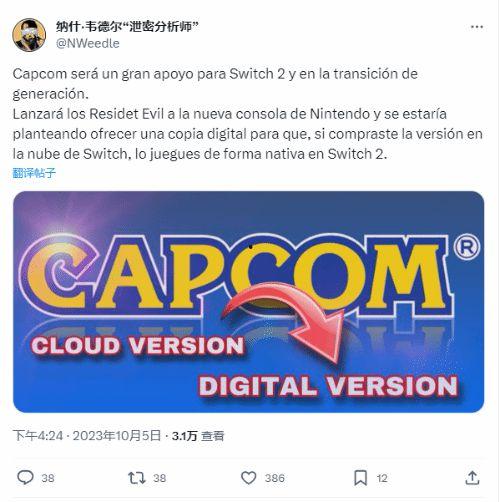
Task: Like the post with heart icon
Action: [249, 478]
